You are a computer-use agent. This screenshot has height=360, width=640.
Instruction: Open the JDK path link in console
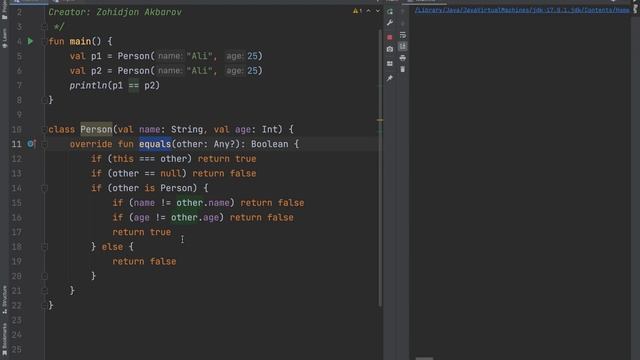522,10
